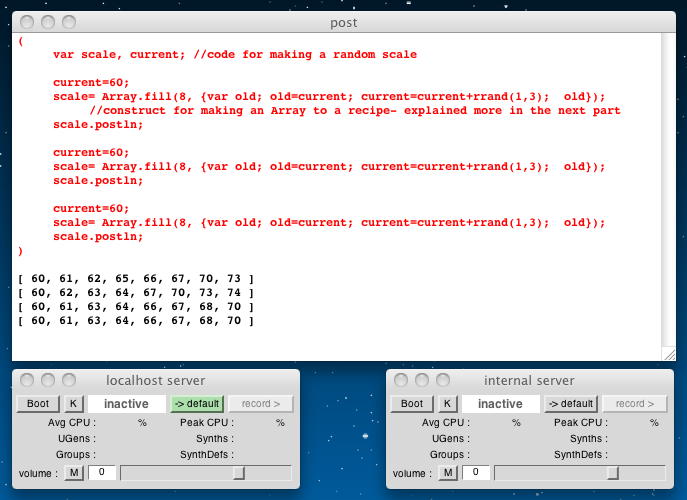Click the localhost server window title
Image resolution: width=687 pixels, height=500 pixels.
click(156, 380)
